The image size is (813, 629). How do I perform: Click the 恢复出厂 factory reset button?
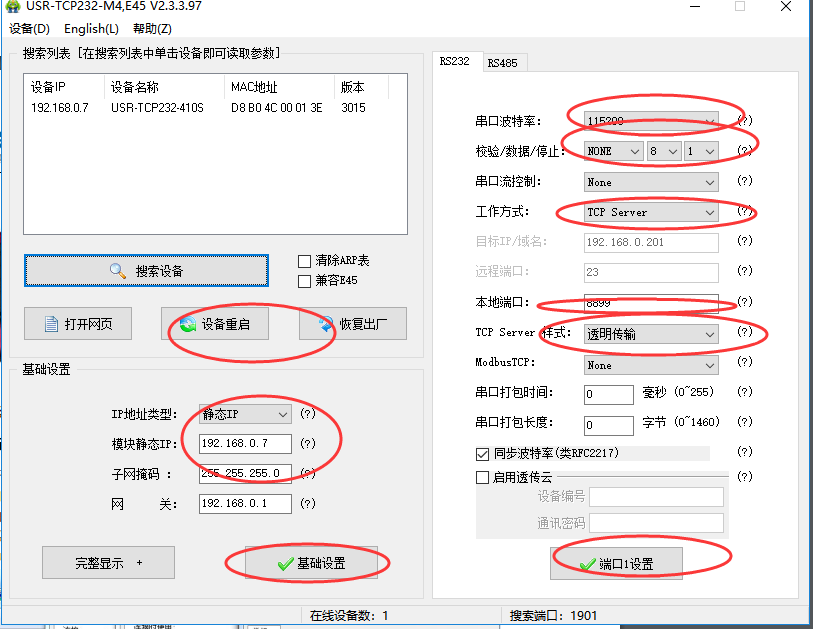(x=352, y=324)
